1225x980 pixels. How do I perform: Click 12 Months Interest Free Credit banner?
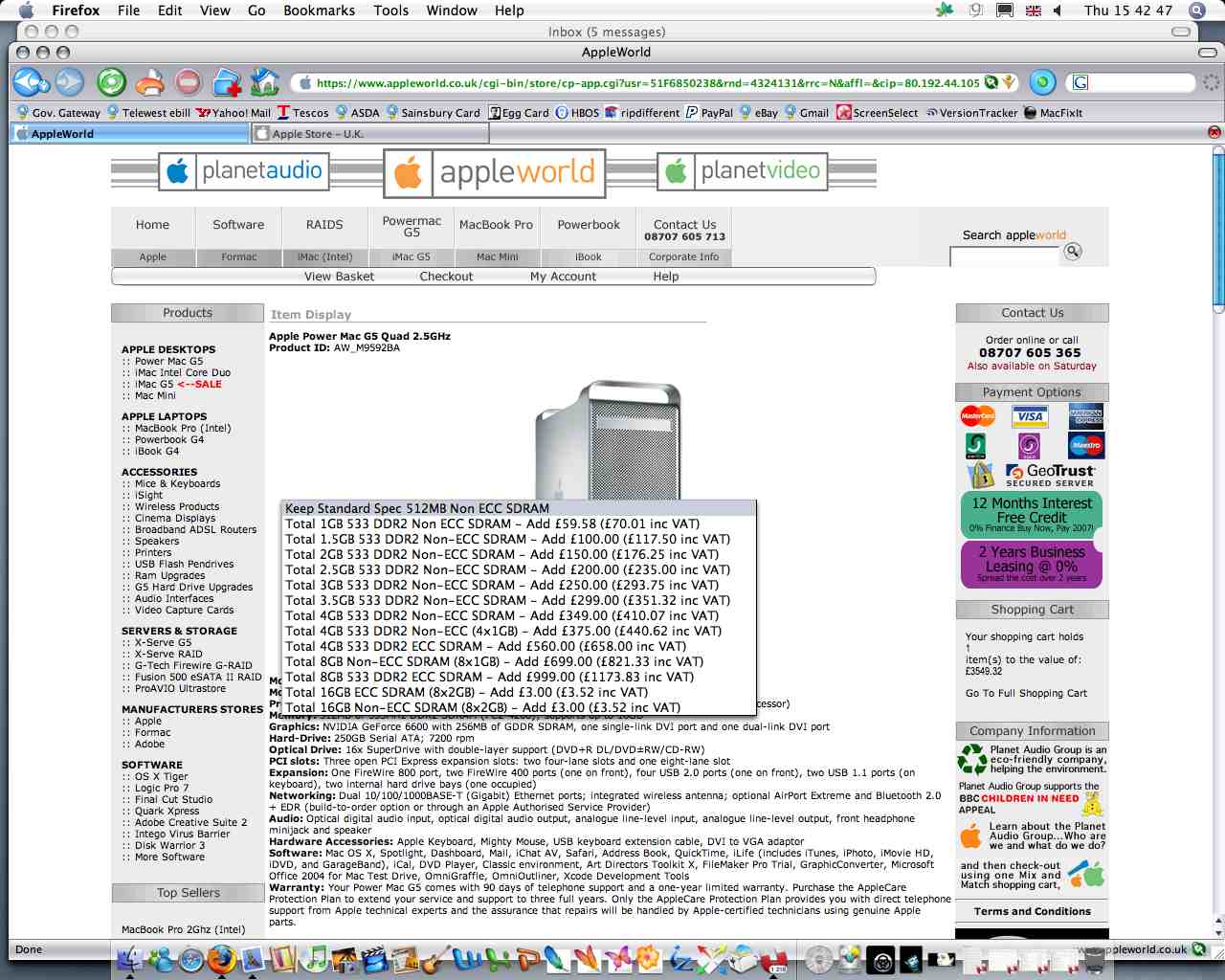(x=1032, y=515)
